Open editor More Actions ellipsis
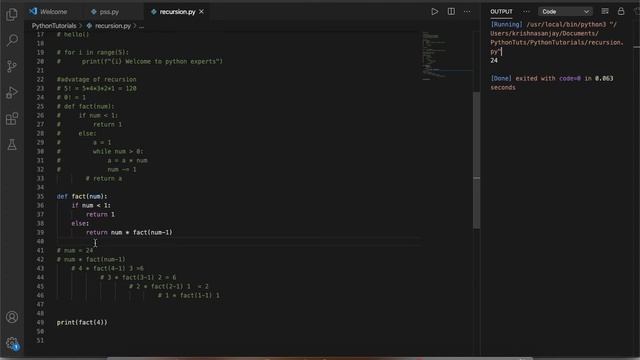640x360 pixels. click(467, 12)
